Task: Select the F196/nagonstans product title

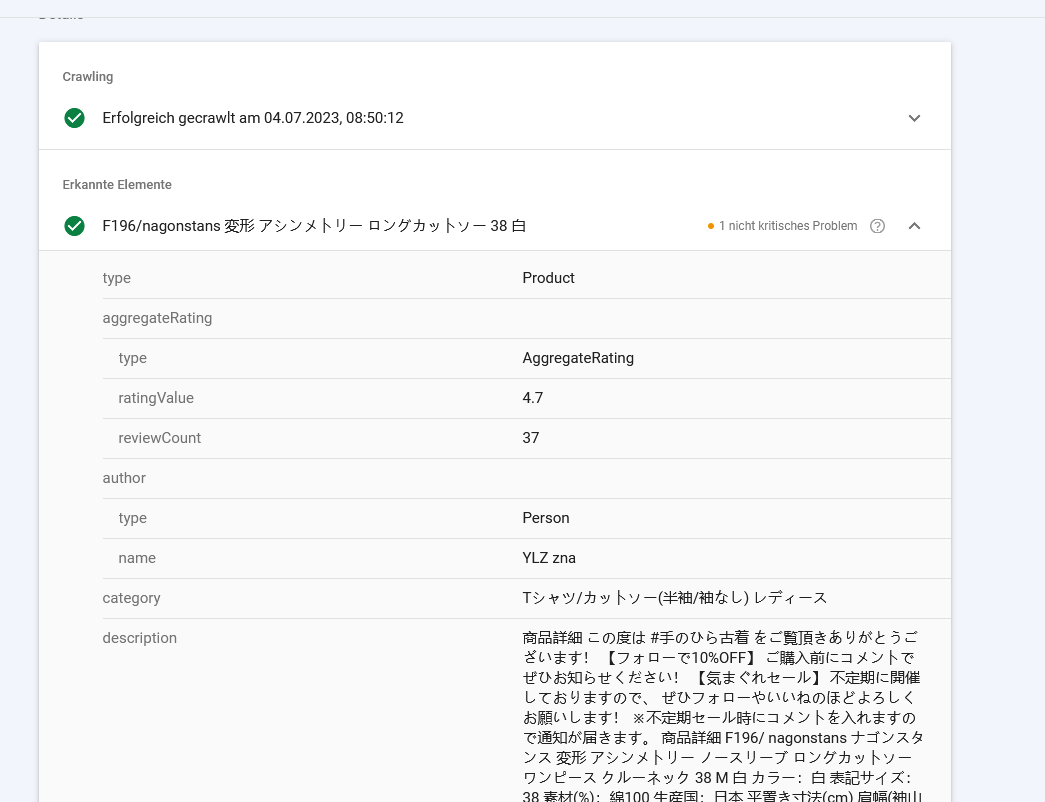Action: 314,226
